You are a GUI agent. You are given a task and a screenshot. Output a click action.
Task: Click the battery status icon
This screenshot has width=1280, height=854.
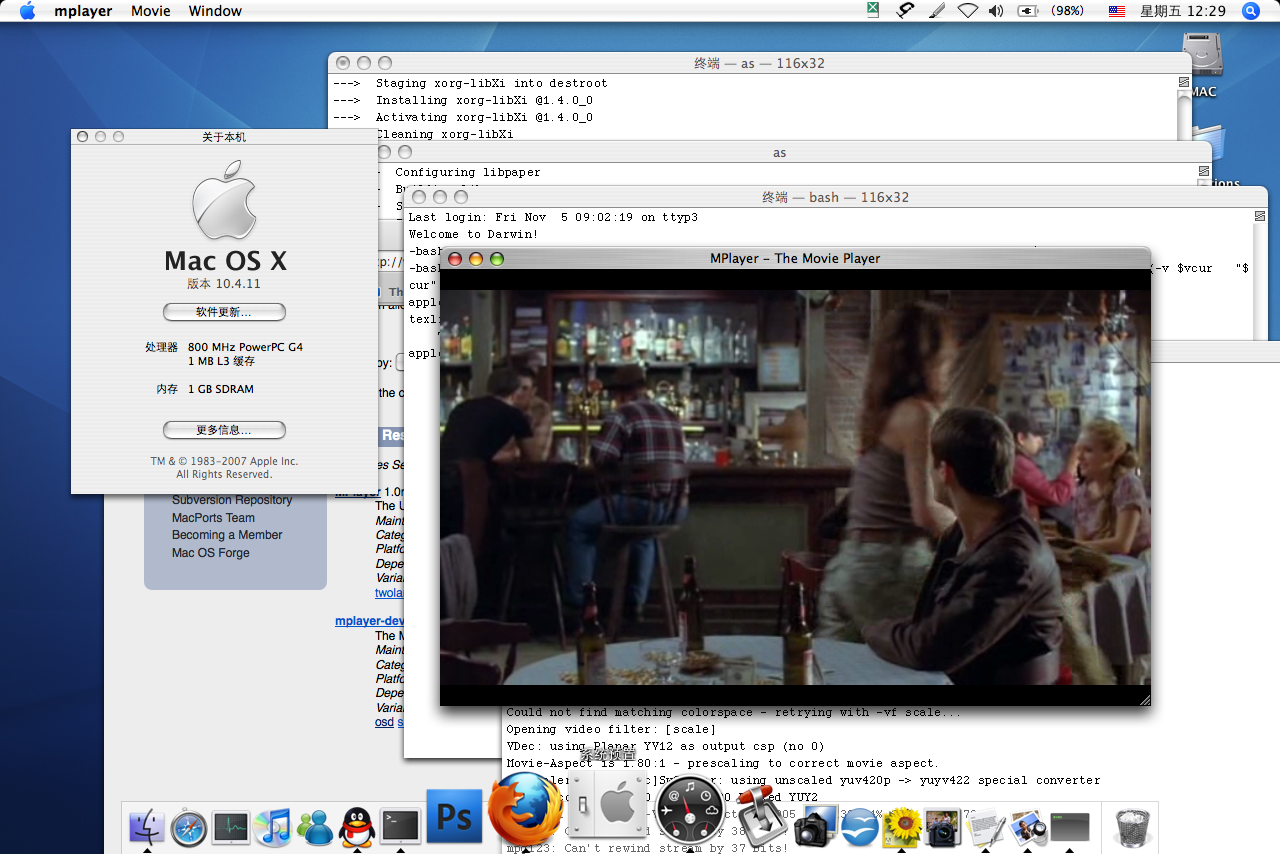coord(1028,11)
